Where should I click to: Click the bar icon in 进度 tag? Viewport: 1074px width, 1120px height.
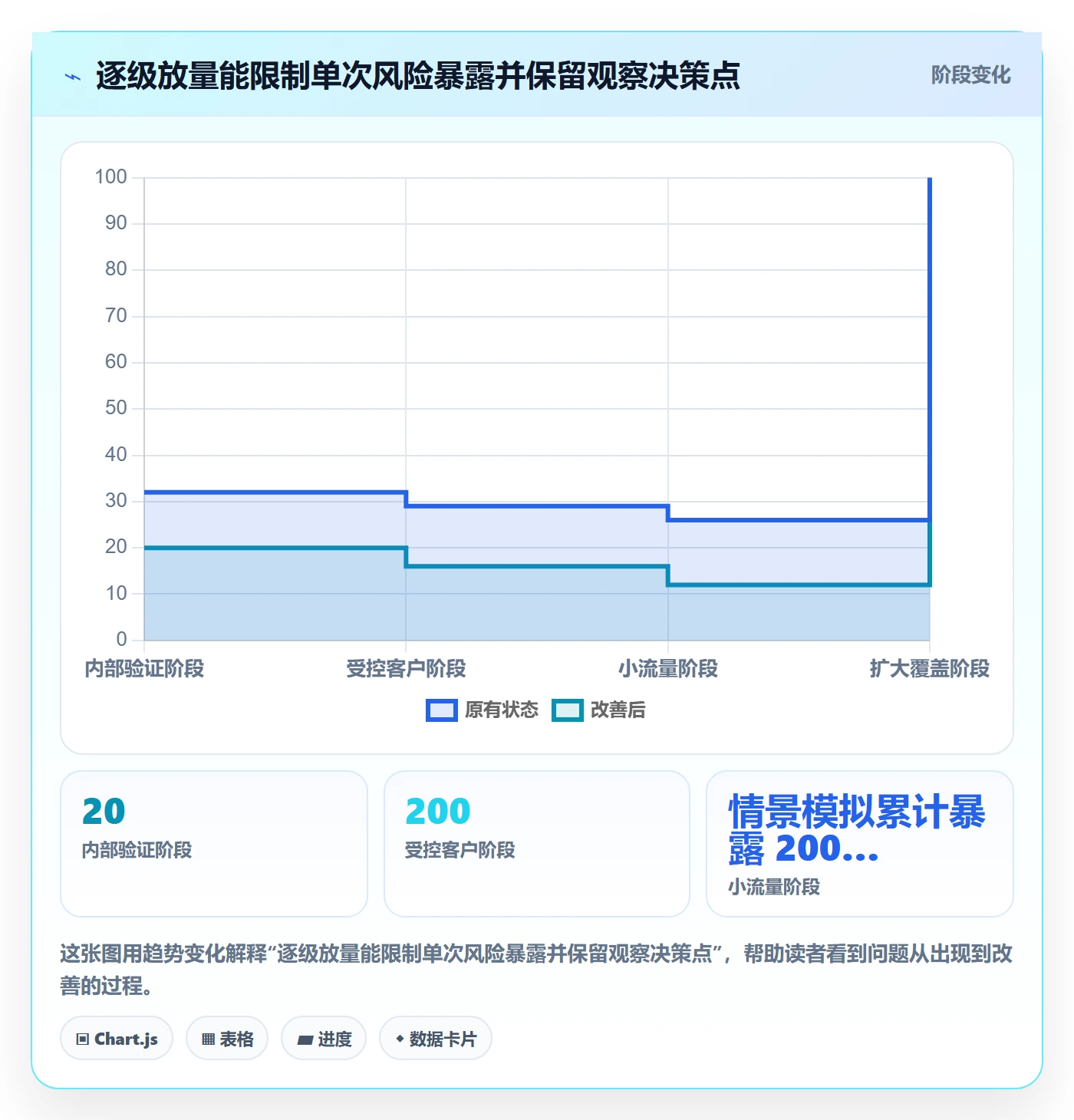click(305, 1040)
